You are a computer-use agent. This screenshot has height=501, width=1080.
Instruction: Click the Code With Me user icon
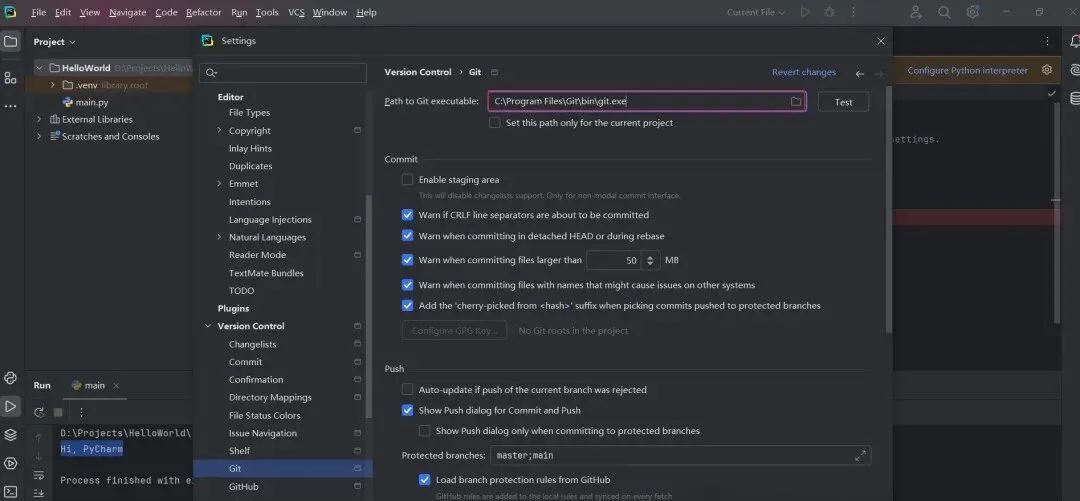[x=916, y=12]
